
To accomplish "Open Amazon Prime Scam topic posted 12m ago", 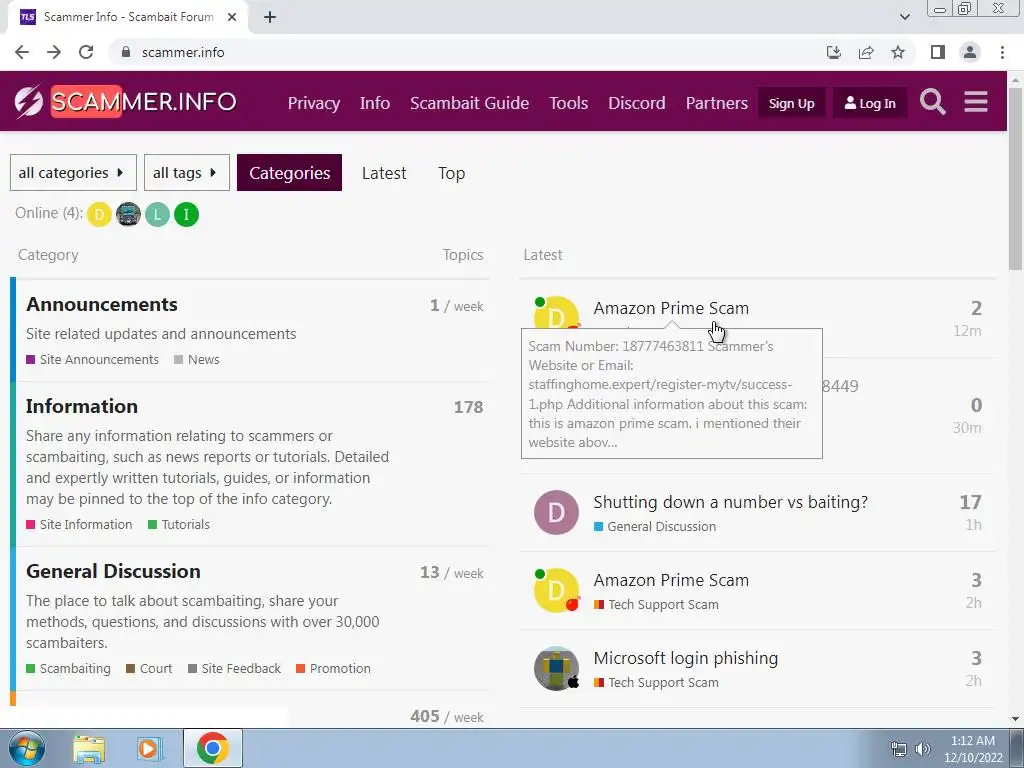I will (x=671, y=308).
